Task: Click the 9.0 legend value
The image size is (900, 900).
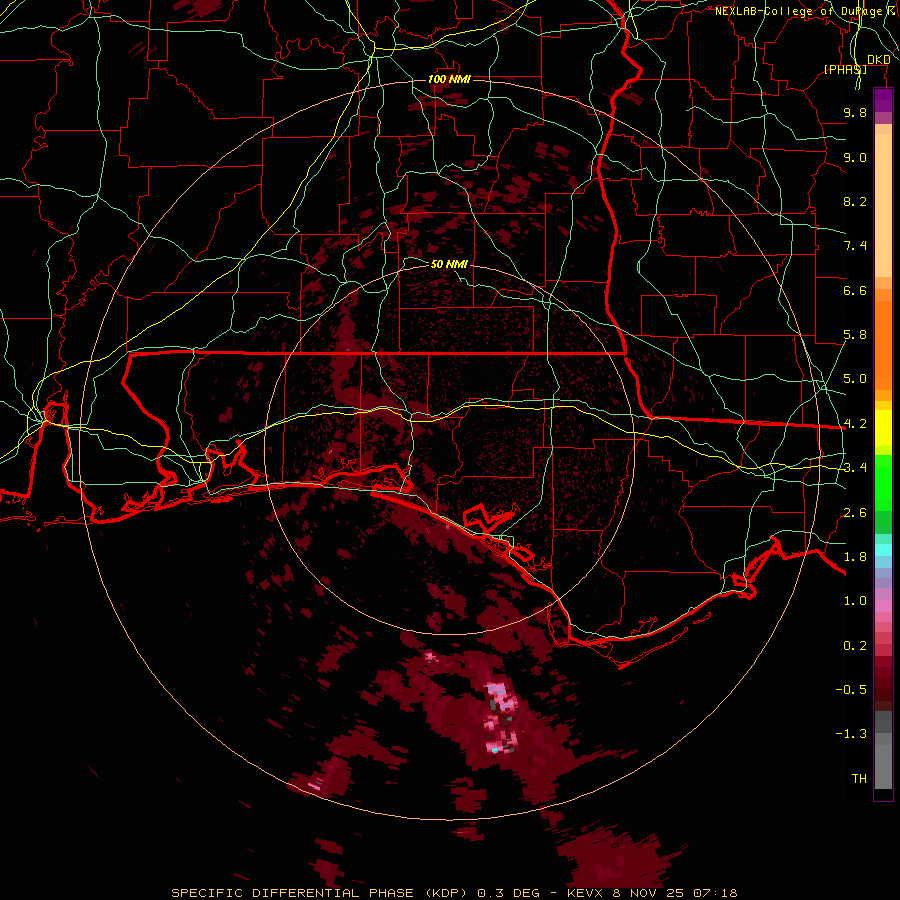Action: (x=855, y=157)
